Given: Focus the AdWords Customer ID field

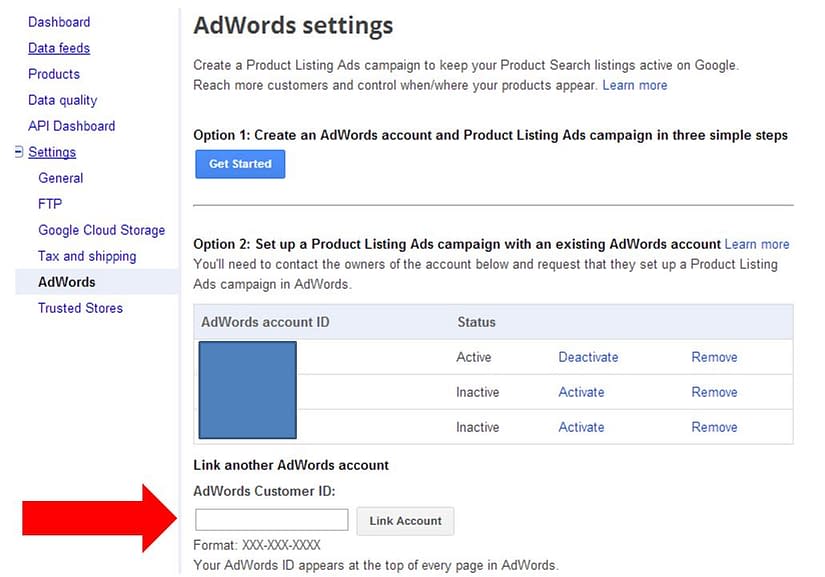Looking at the screenshot, I should pyautogui.click(x=271, y=520).
